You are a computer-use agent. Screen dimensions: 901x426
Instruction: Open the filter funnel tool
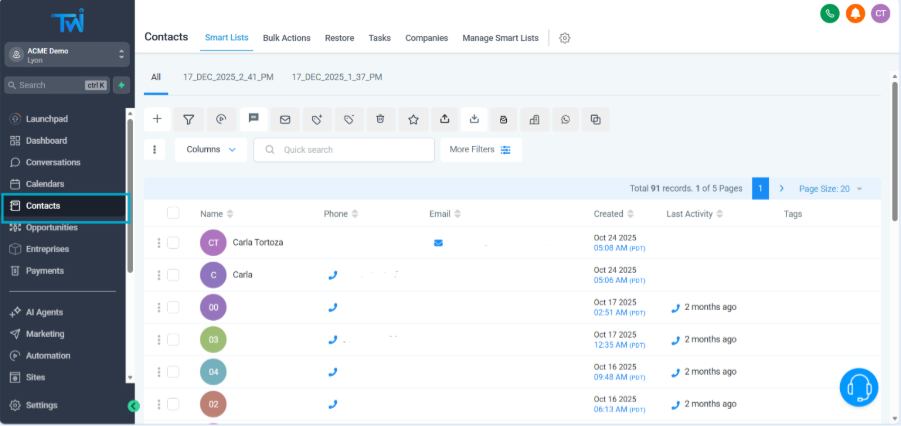[188, 119]
